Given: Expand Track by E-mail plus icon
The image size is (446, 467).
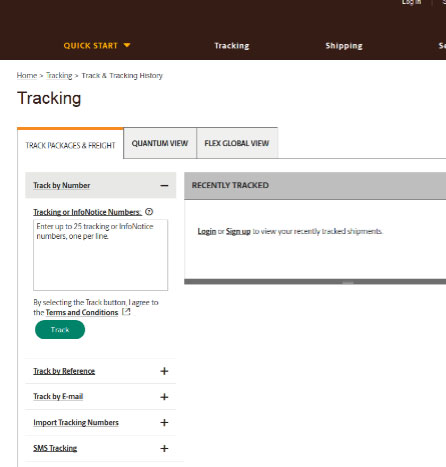Looking at the screenshot, I should pyautogui.click(x=164, y=397).
